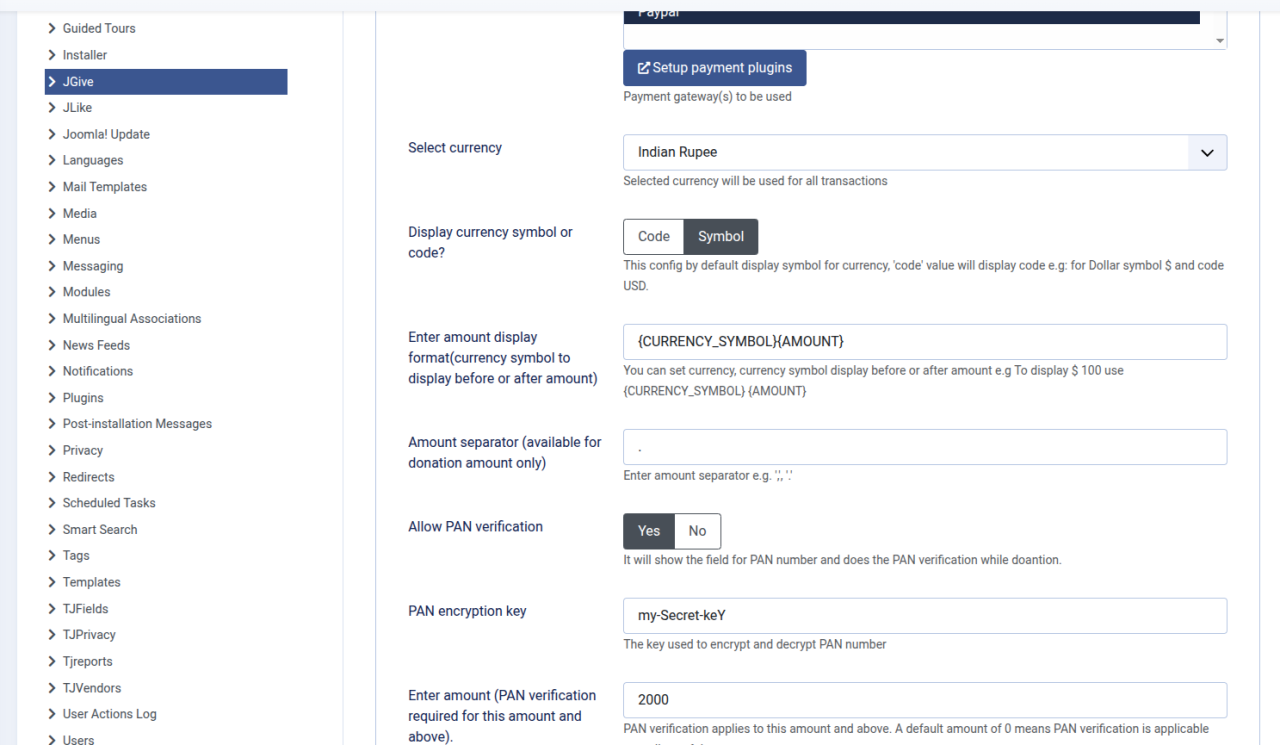Expand the Mail Templates chevron icon
The image size is (1280, 745).
[52, 187]
